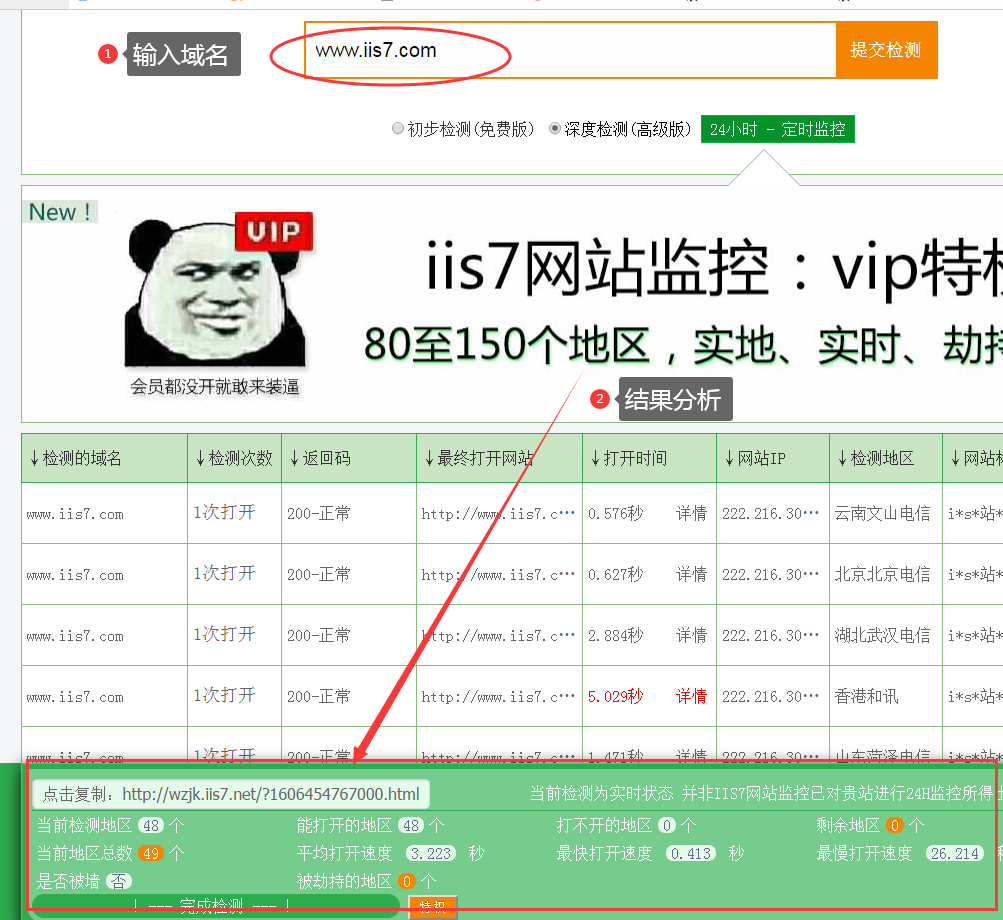The height and width of the screenshot is (920, 1003).
Task: Click the red 5.029秒 open time
Action: coord(615,696)
